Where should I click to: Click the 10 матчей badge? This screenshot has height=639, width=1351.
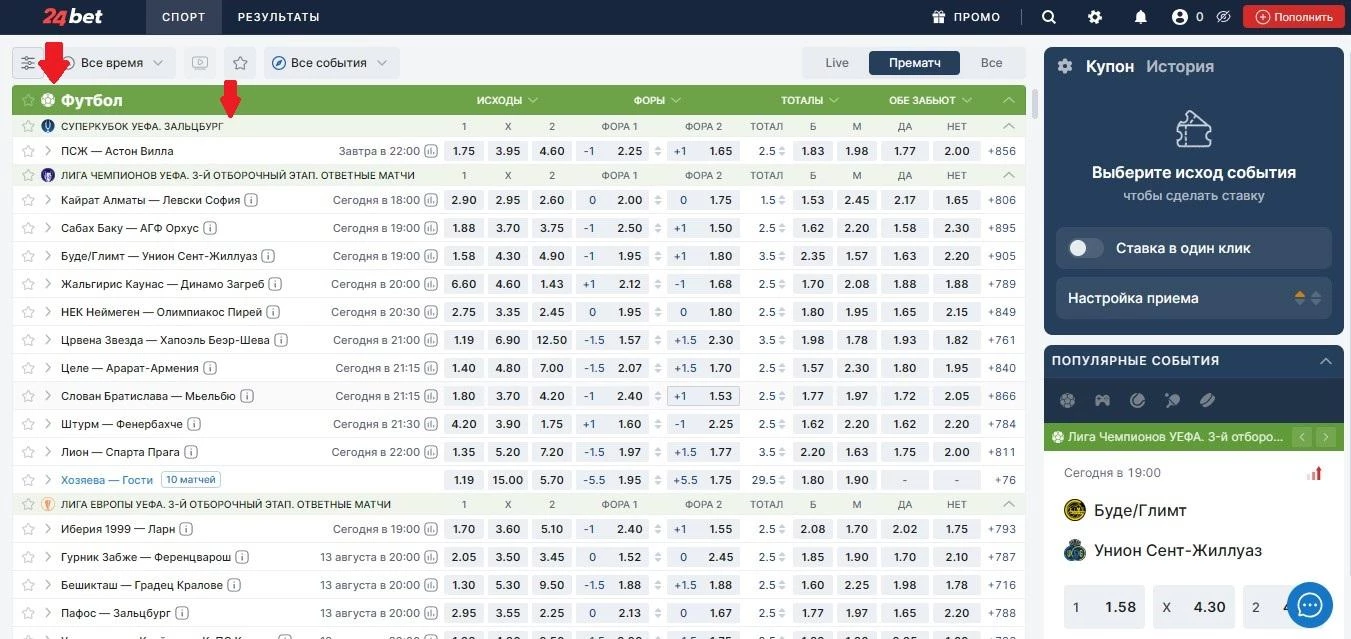[x=191, y=480]
